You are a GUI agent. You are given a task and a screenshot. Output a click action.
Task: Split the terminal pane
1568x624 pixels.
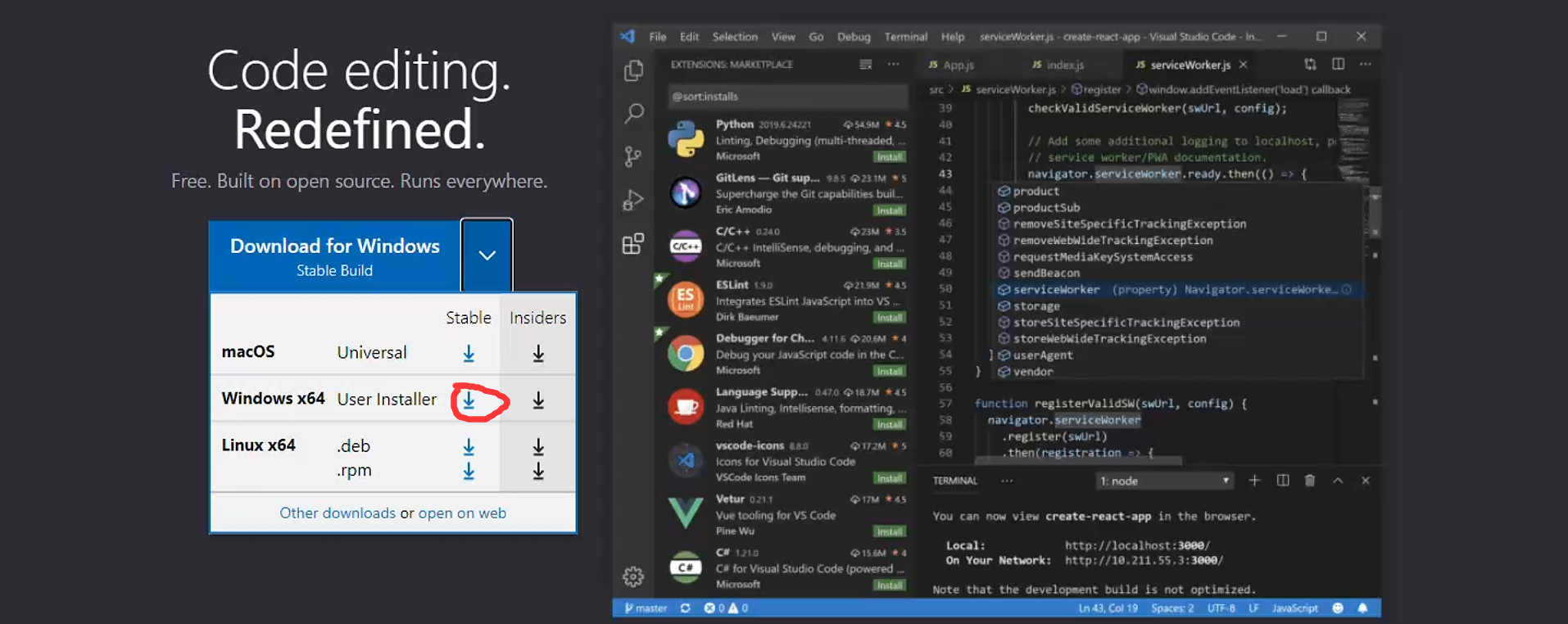(1283, 481)
